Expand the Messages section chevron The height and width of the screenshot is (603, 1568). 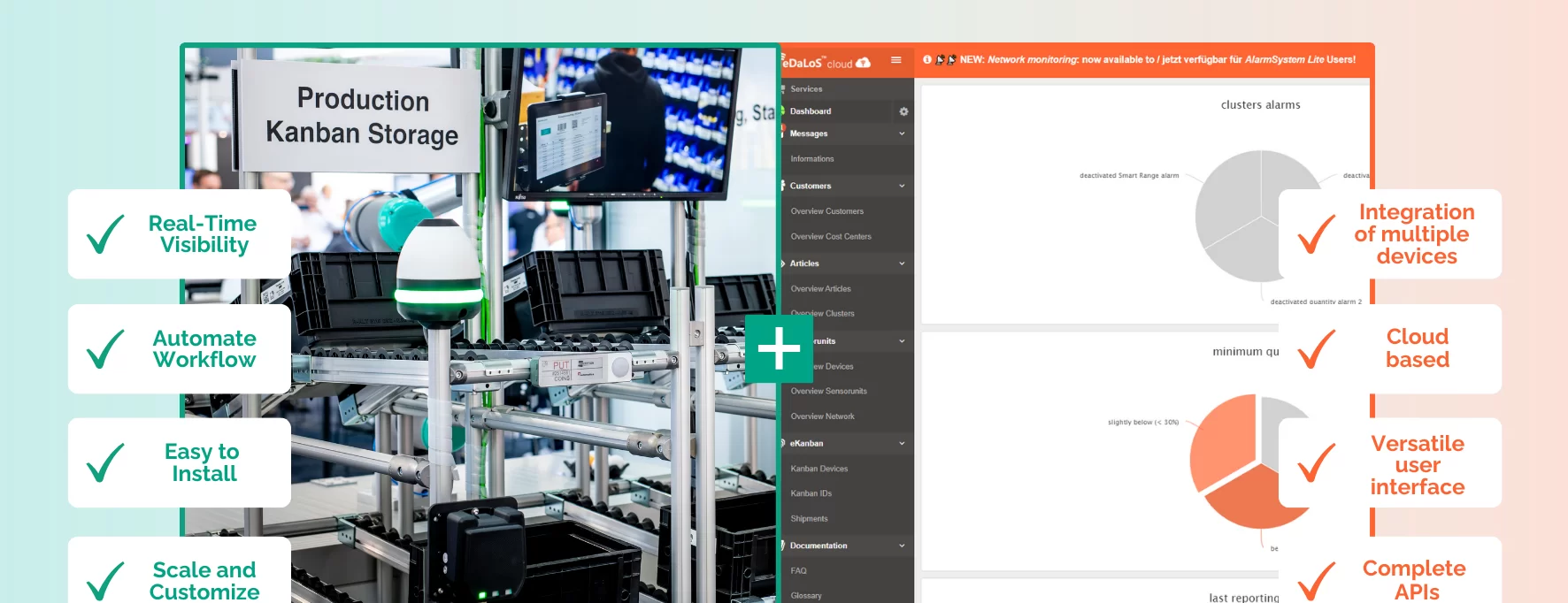pyautogui.click(x=902, y=134)
